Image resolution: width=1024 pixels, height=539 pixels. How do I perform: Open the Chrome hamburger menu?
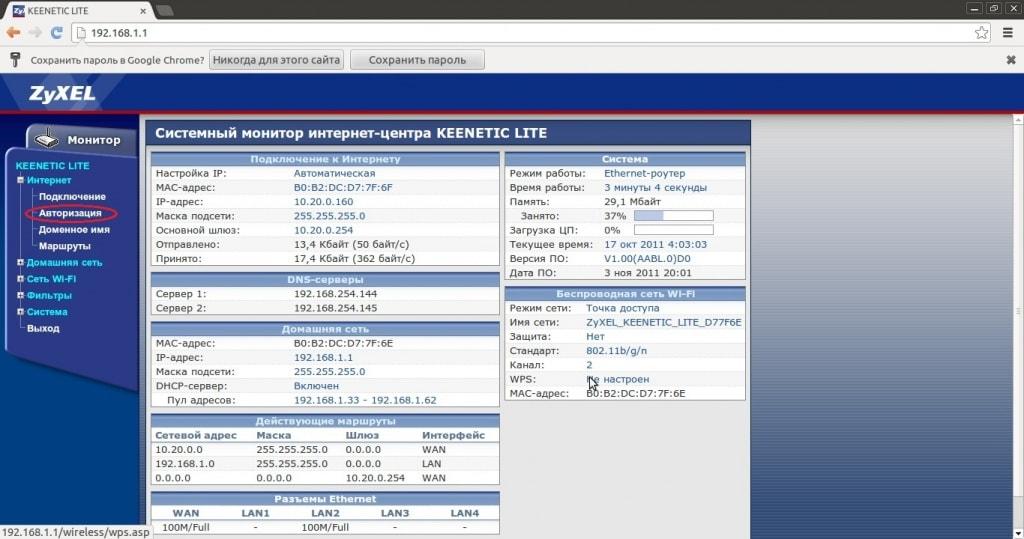coord(1008,33)
